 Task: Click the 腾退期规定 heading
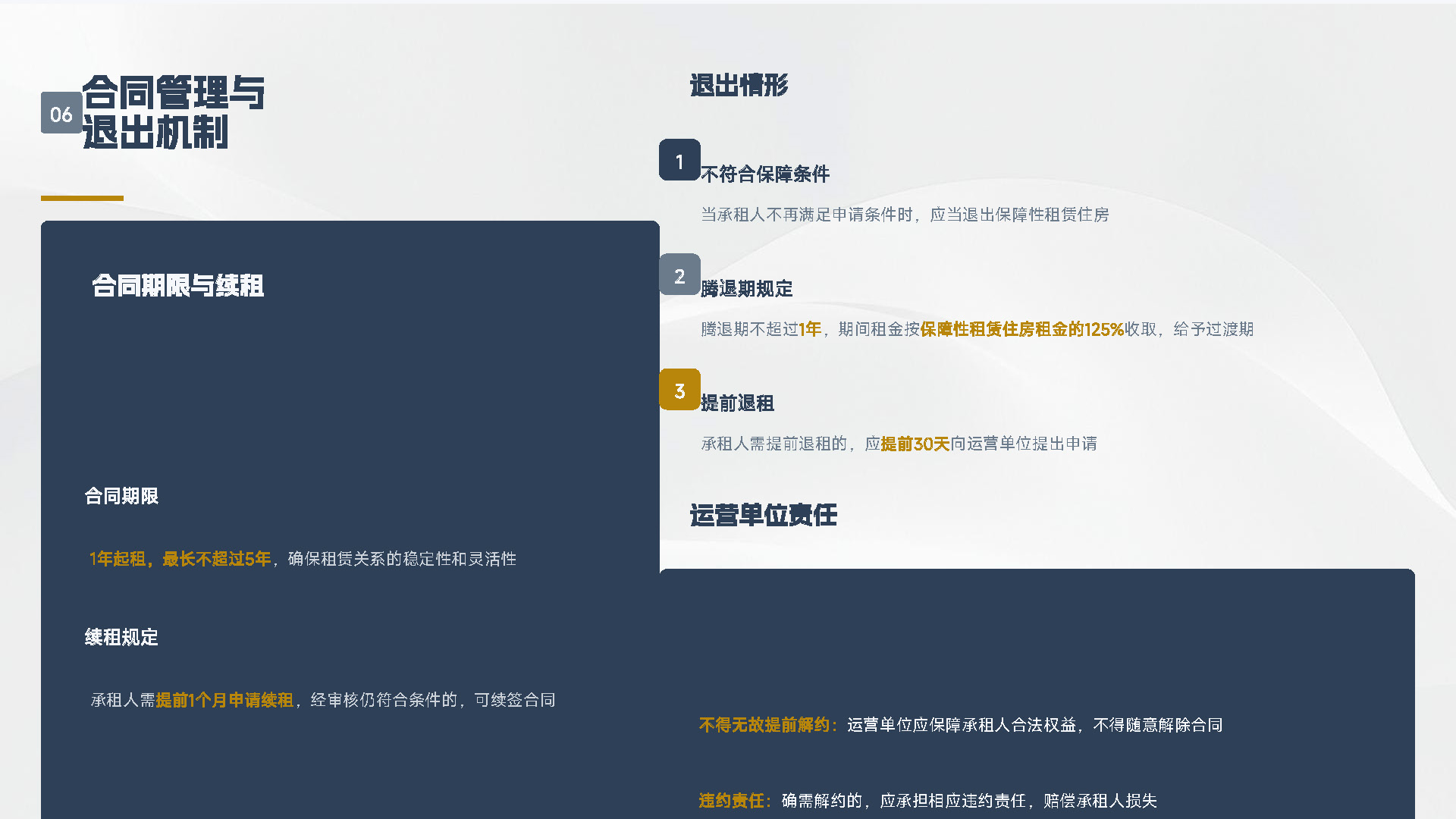tap(746, 289)
